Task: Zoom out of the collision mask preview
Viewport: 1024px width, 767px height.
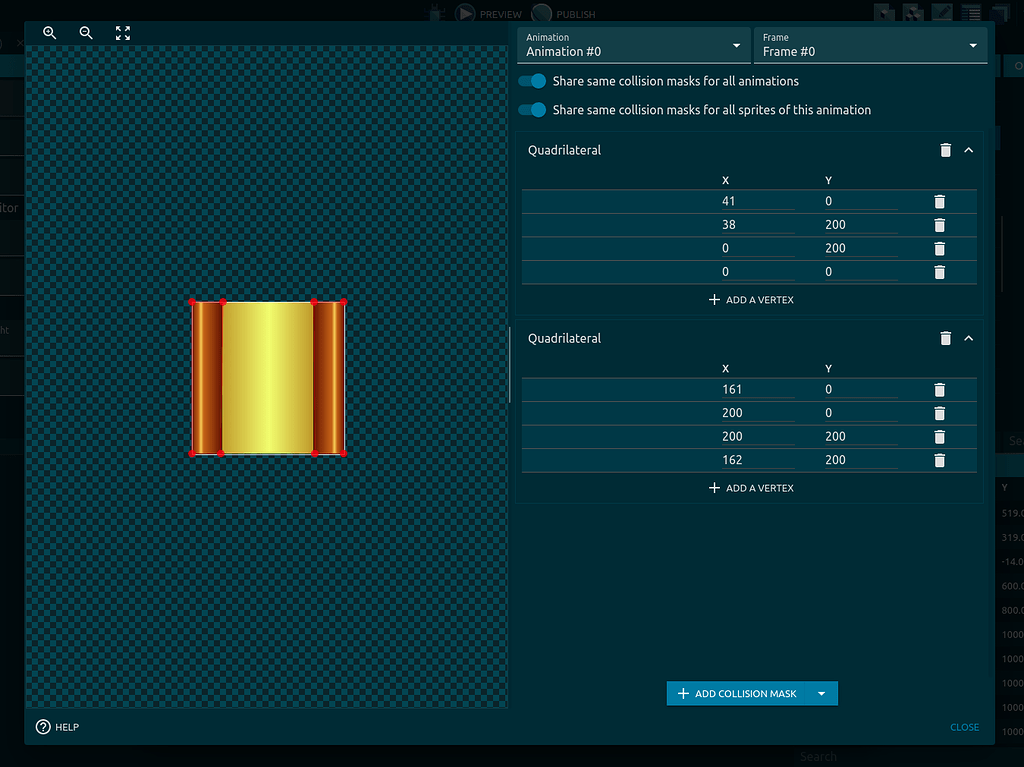Action: click(86, 33)
